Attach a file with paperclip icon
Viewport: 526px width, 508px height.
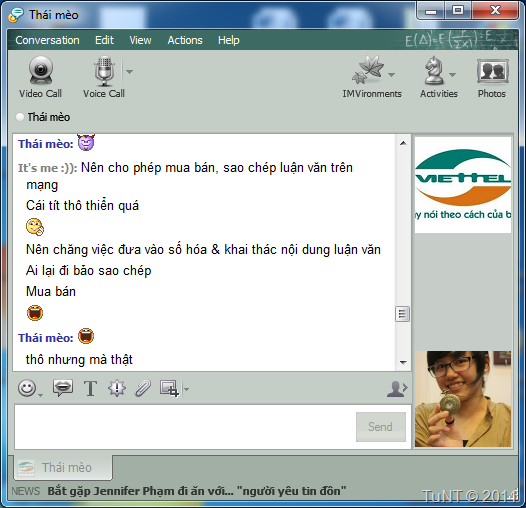[143, 389]
